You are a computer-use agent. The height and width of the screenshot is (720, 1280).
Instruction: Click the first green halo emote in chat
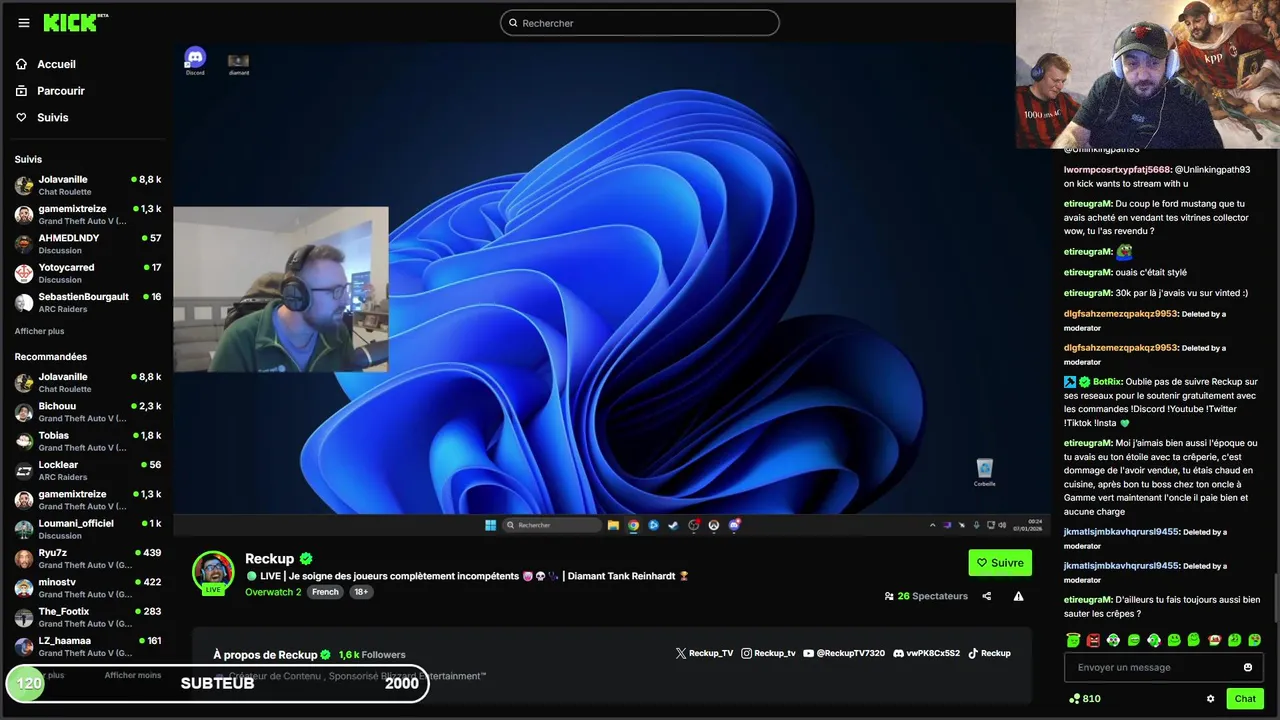point(1073,640)
